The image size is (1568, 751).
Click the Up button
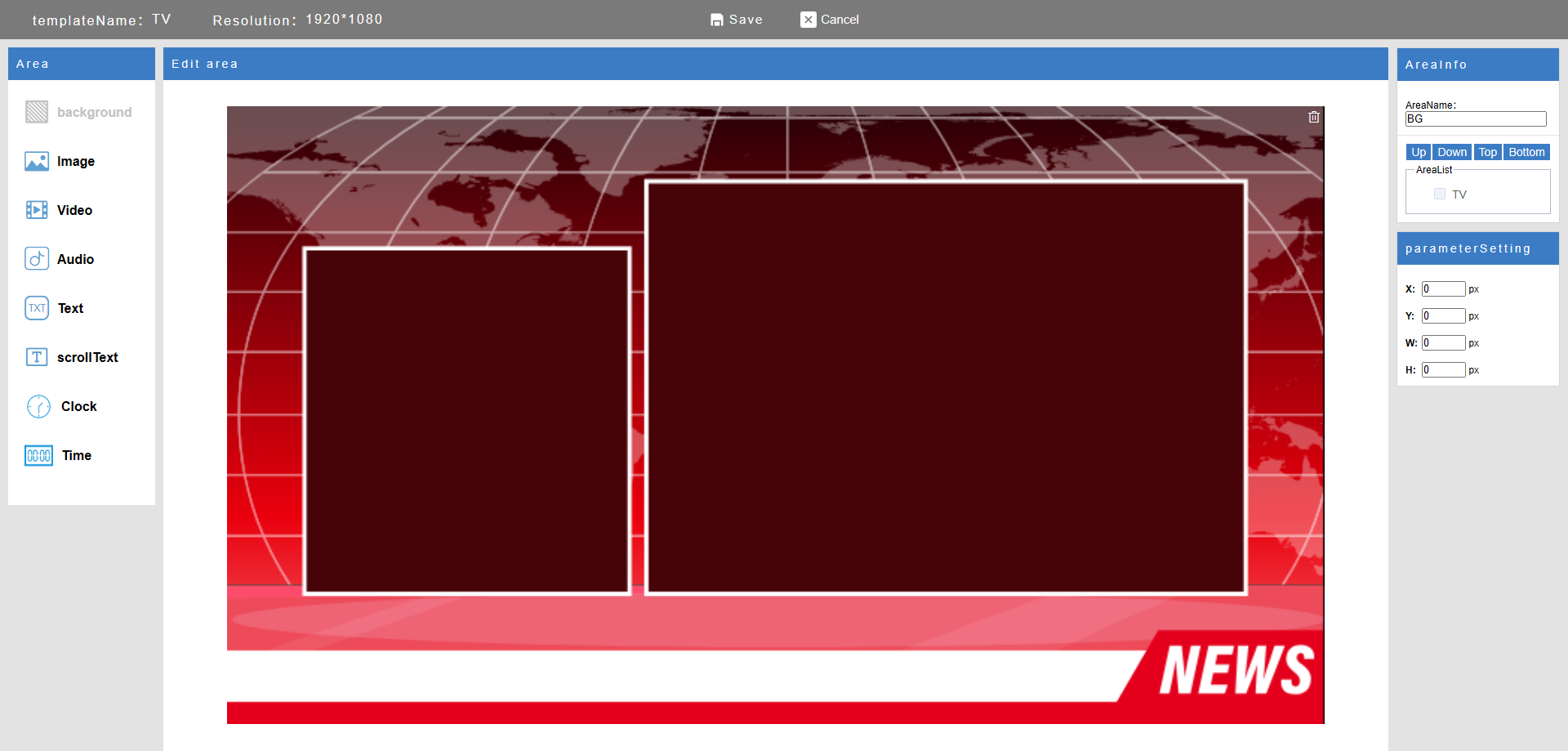click(1419, 152)
